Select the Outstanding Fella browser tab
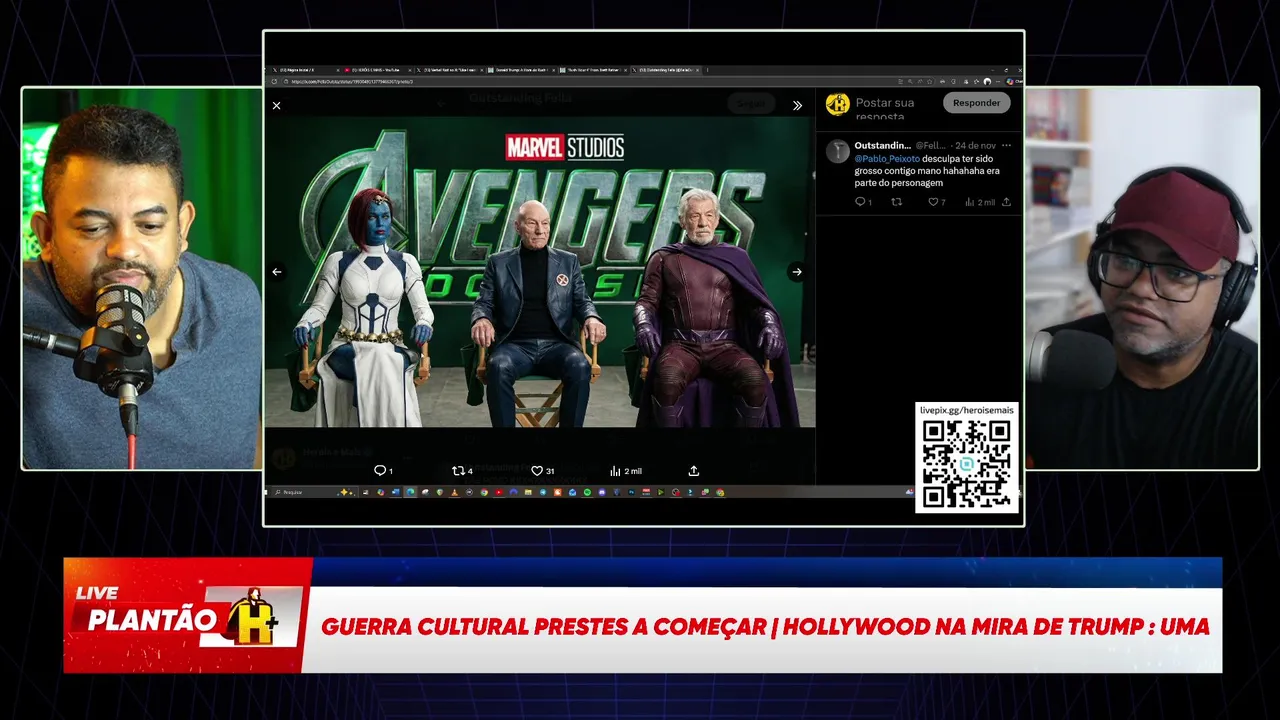The width and height of the screenshot is (1280, 720). [665, 70]
